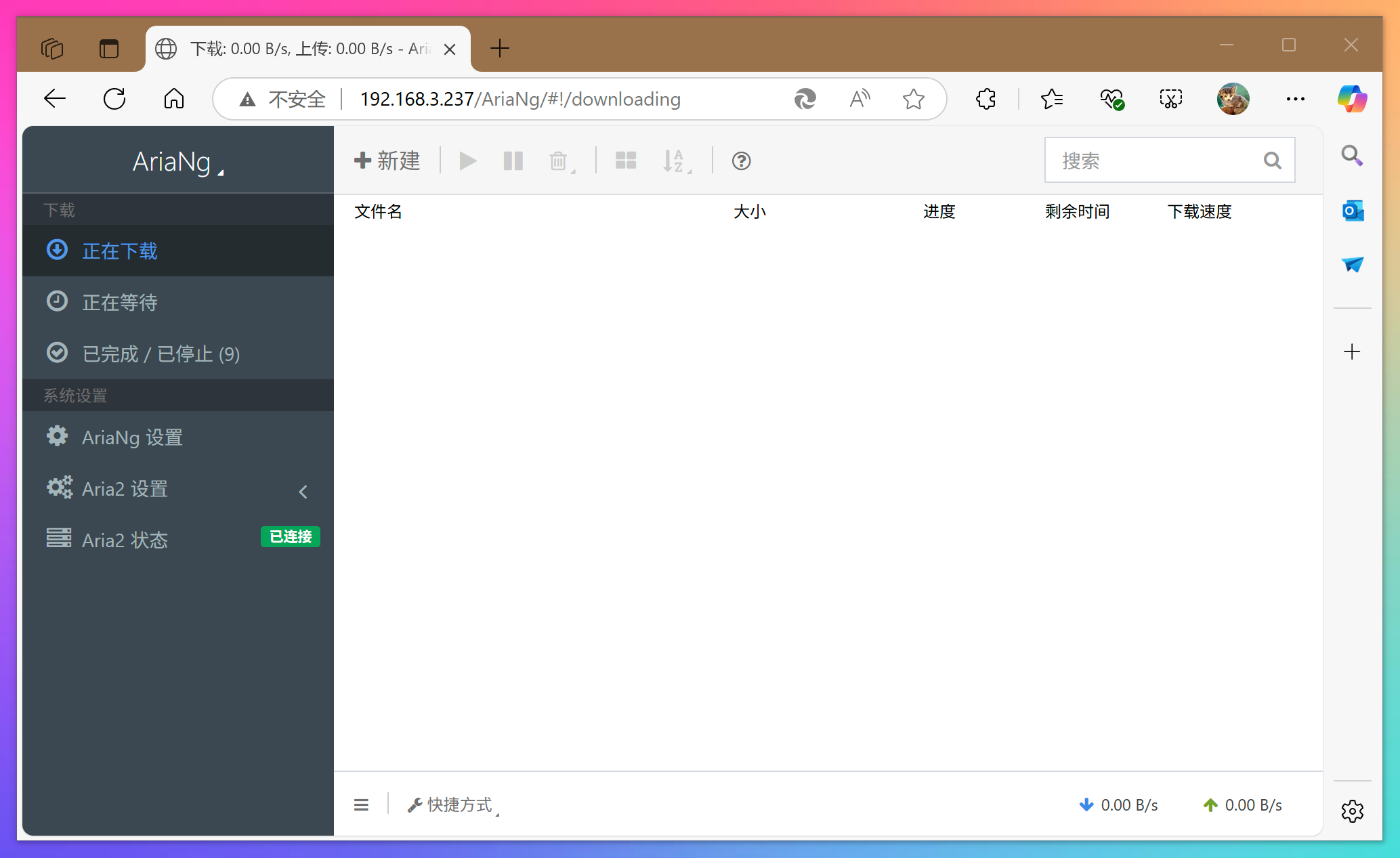Click the batch selection grid icon
Image resolution: width=1400 pixels, height=858 pixels.
(x=625, y=160)
